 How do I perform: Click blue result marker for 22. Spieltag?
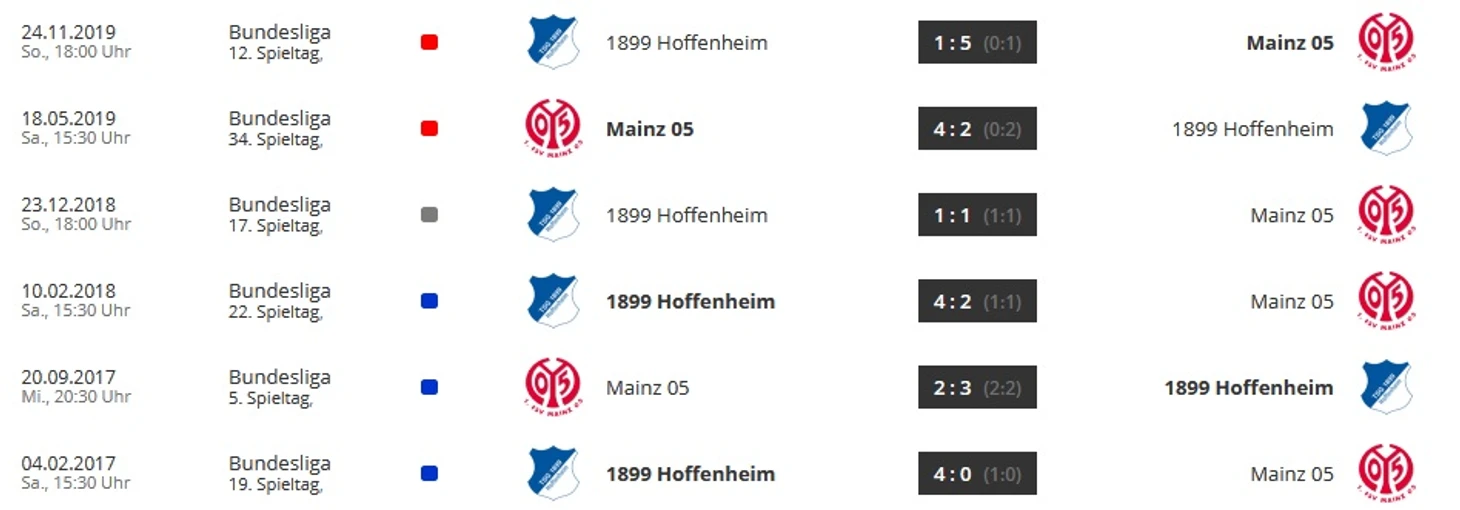point(429,300)
